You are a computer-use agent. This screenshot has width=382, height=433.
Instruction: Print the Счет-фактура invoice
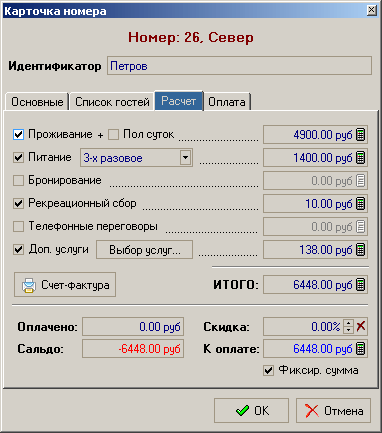pos(65,285)
